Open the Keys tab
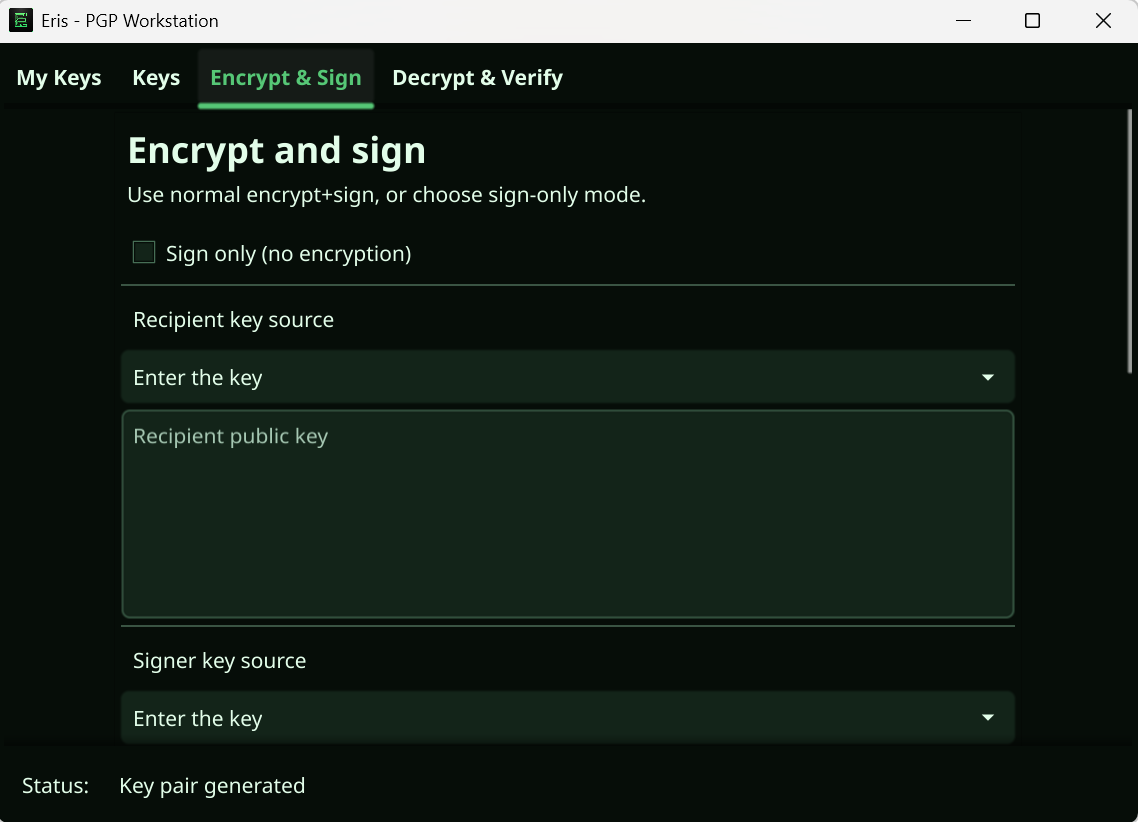1138x822 pixels. (155, 77)
